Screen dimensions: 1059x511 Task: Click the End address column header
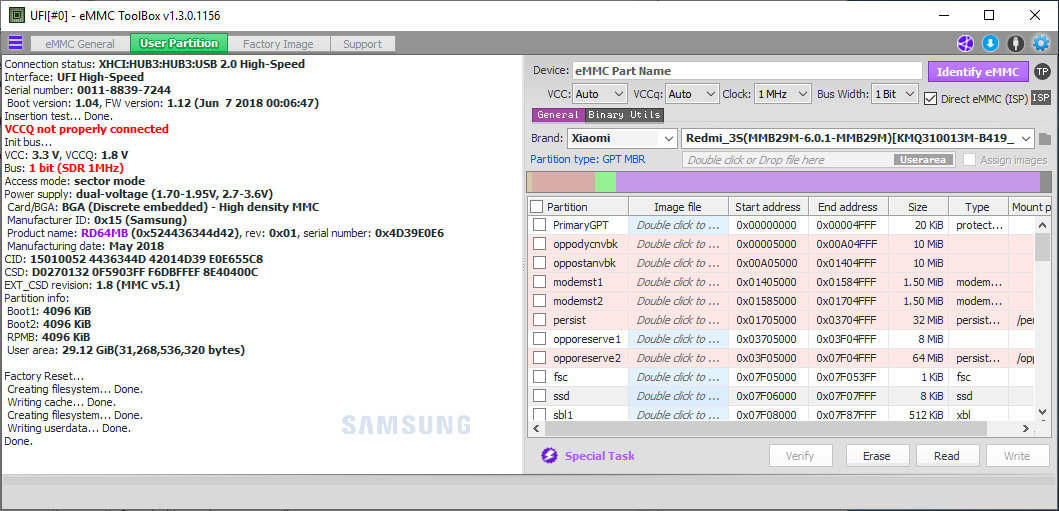point(848,207)
